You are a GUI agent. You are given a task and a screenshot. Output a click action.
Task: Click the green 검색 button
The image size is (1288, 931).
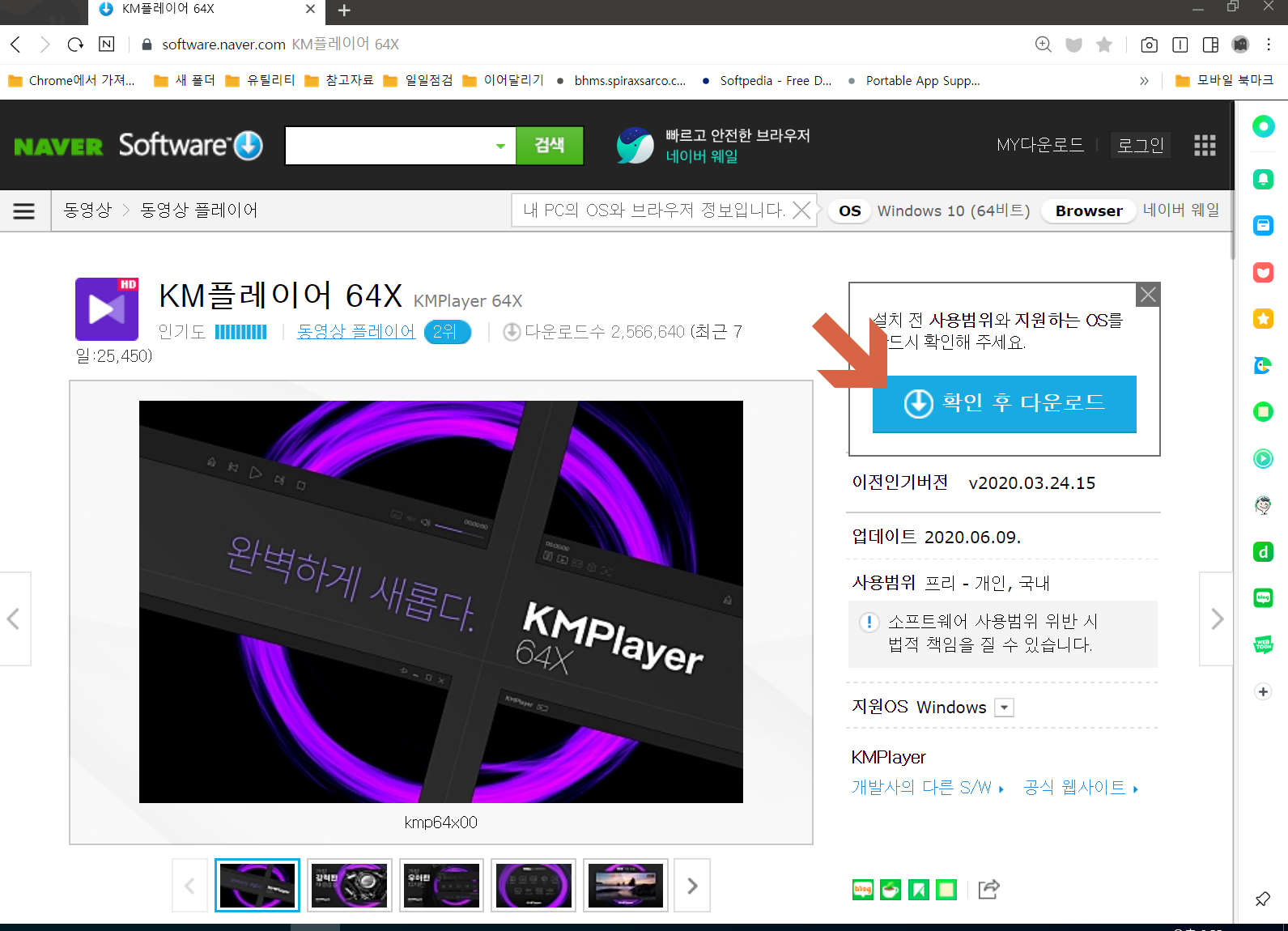[x=550, y=146]
